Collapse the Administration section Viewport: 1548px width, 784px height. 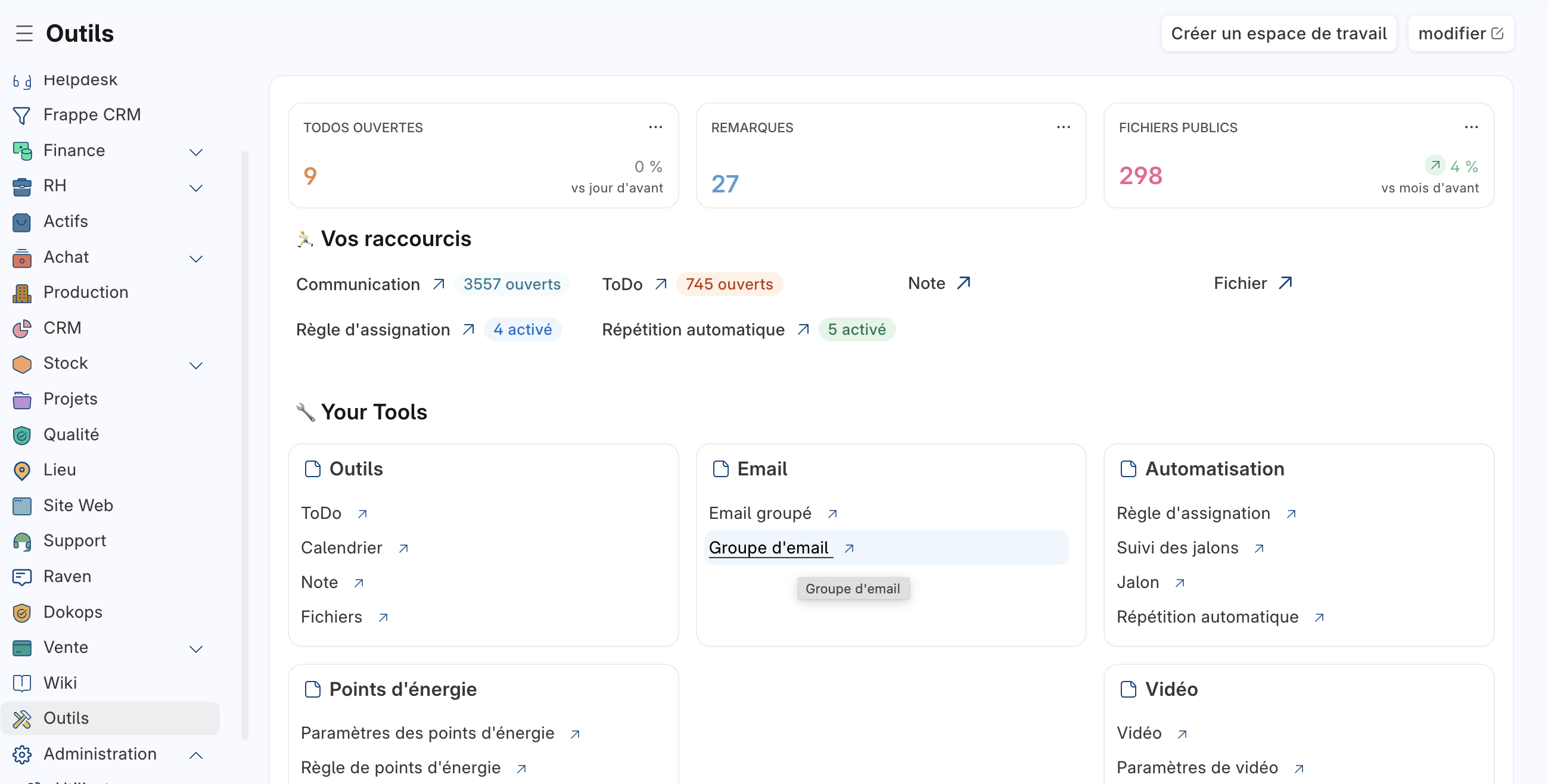pyautogui.click(x=195, y=756)
